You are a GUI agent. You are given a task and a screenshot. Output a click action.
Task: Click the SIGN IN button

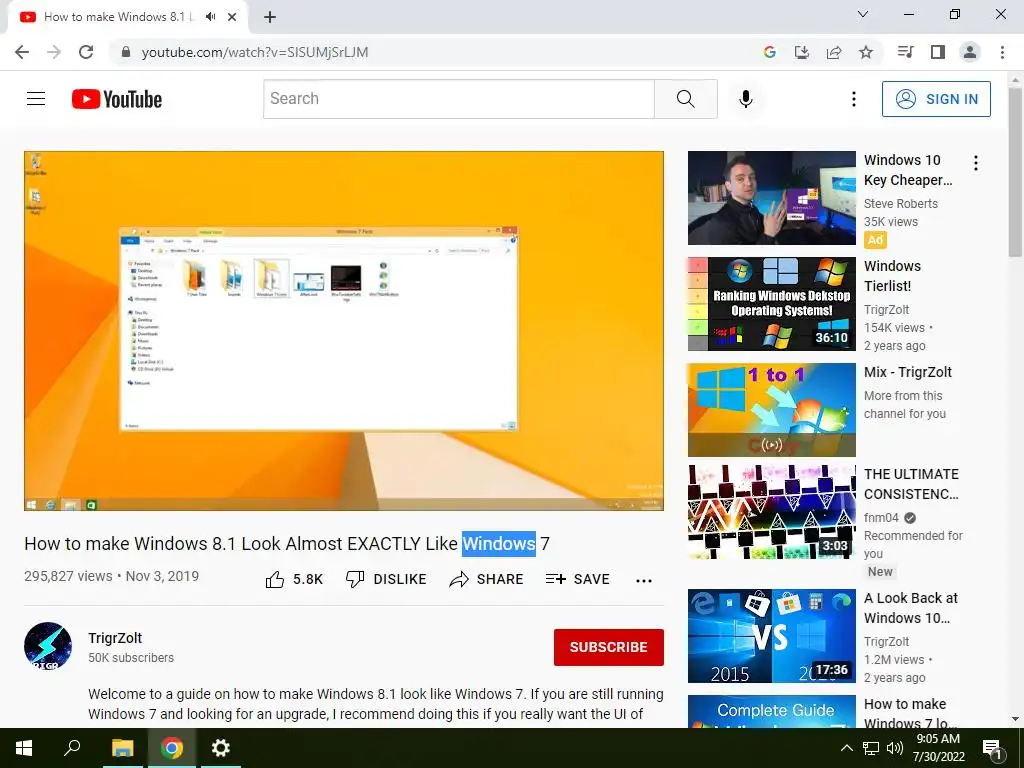point(936,99)
